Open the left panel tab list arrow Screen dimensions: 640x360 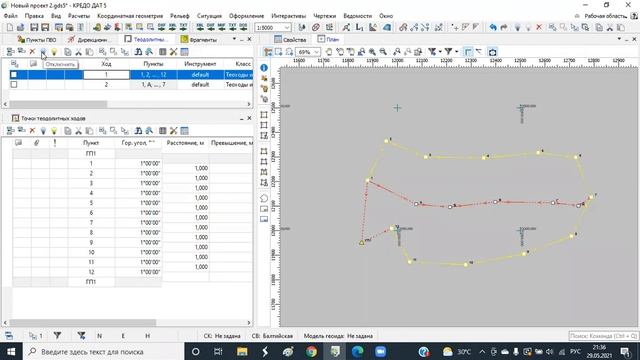point(234,39)
